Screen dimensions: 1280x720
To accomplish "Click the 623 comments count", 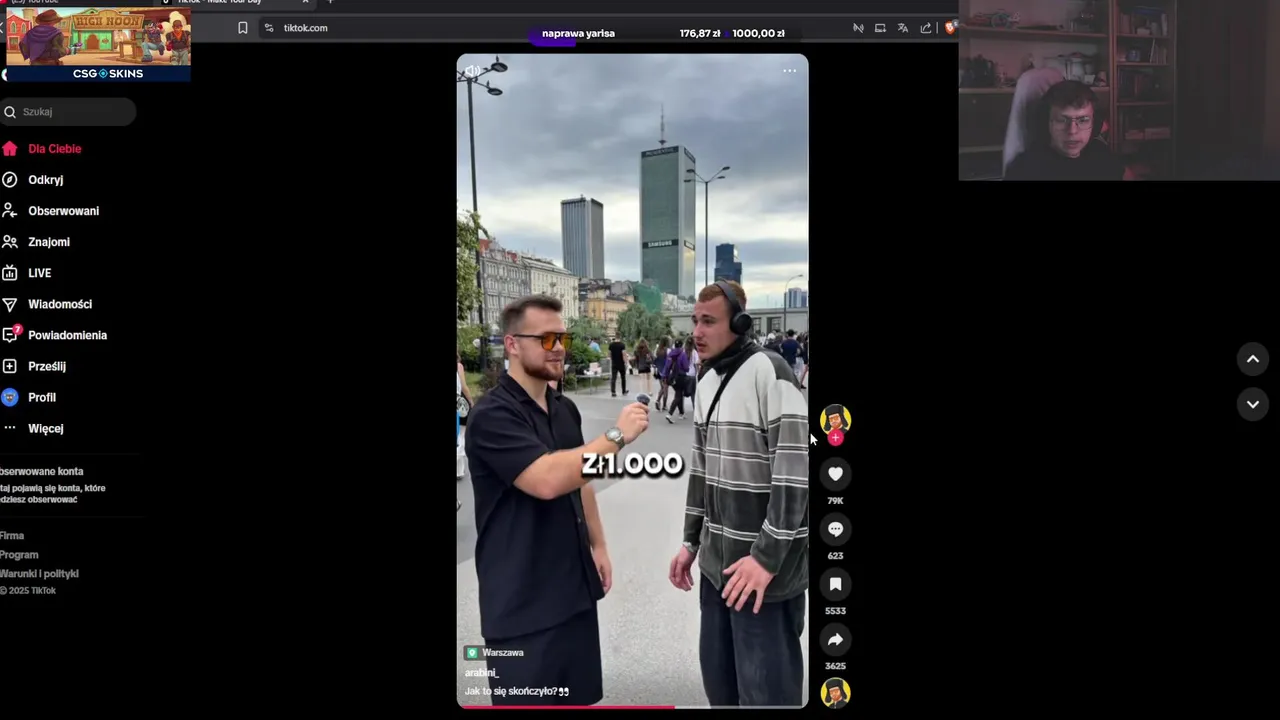I will coord(835,555).
